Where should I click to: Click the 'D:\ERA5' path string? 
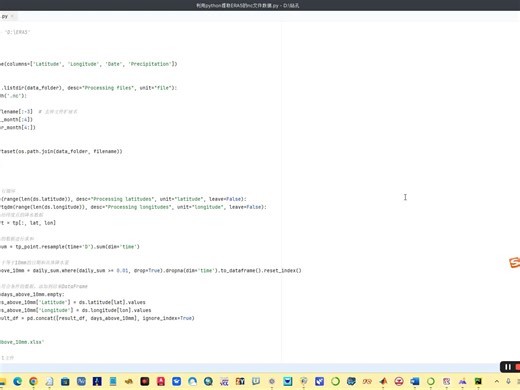17,32
